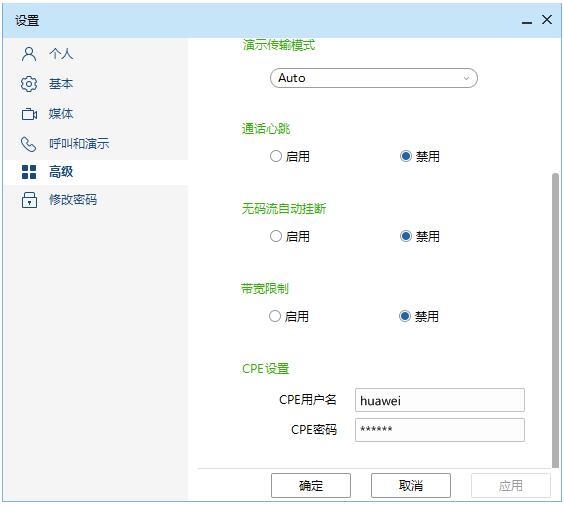Click the 无码流自动挂断 heading

(x=284, y=209)
